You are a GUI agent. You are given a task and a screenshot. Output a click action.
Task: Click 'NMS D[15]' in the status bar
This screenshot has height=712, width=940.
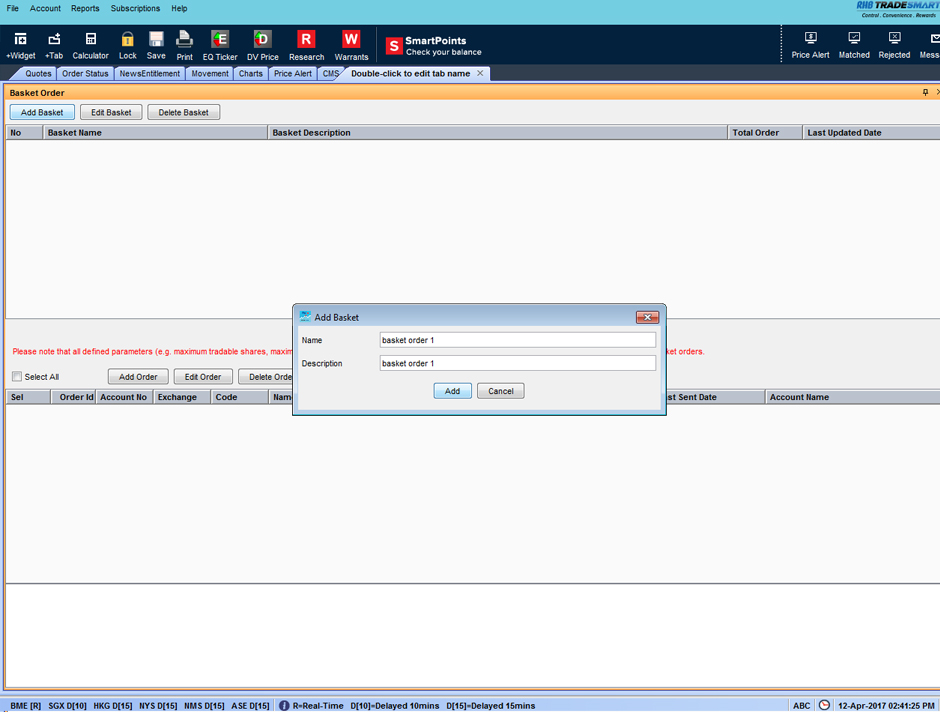(x=204, y=705)
